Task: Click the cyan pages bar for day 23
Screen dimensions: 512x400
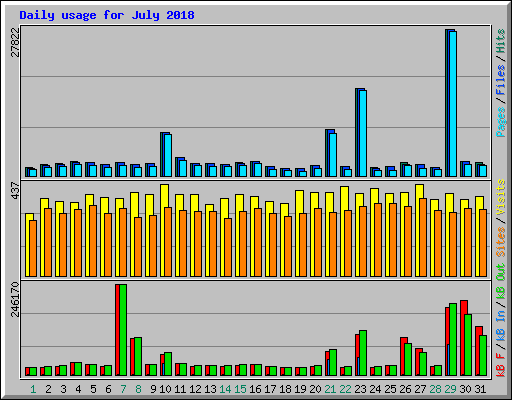Action: (363, 133)
